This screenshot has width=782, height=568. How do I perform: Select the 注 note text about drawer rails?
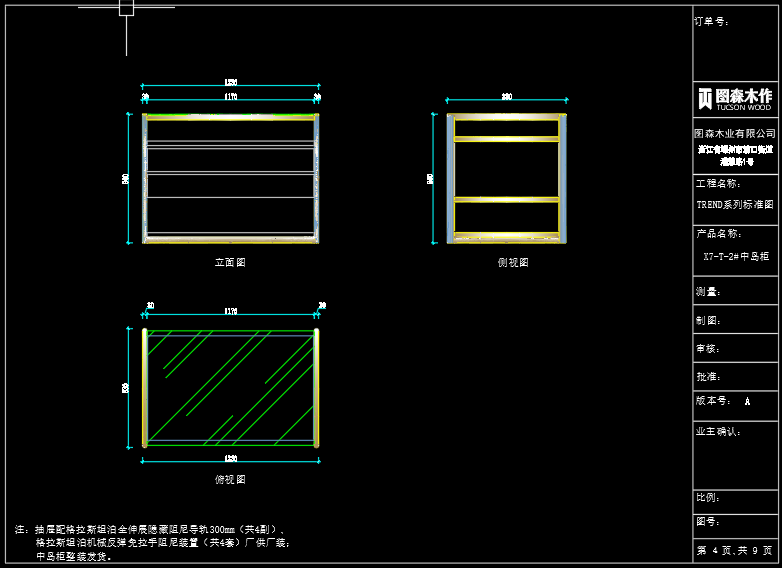click(x=153, y=543)
